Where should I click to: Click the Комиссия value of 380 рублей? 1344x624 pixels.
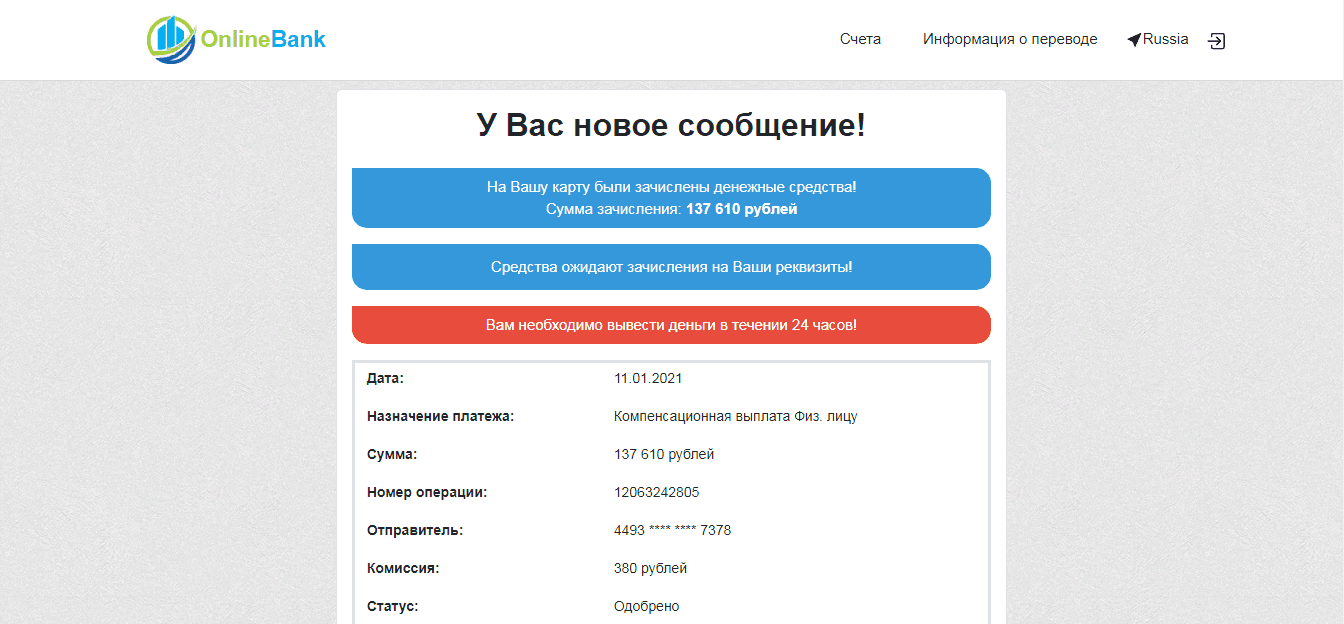[651, 567]
